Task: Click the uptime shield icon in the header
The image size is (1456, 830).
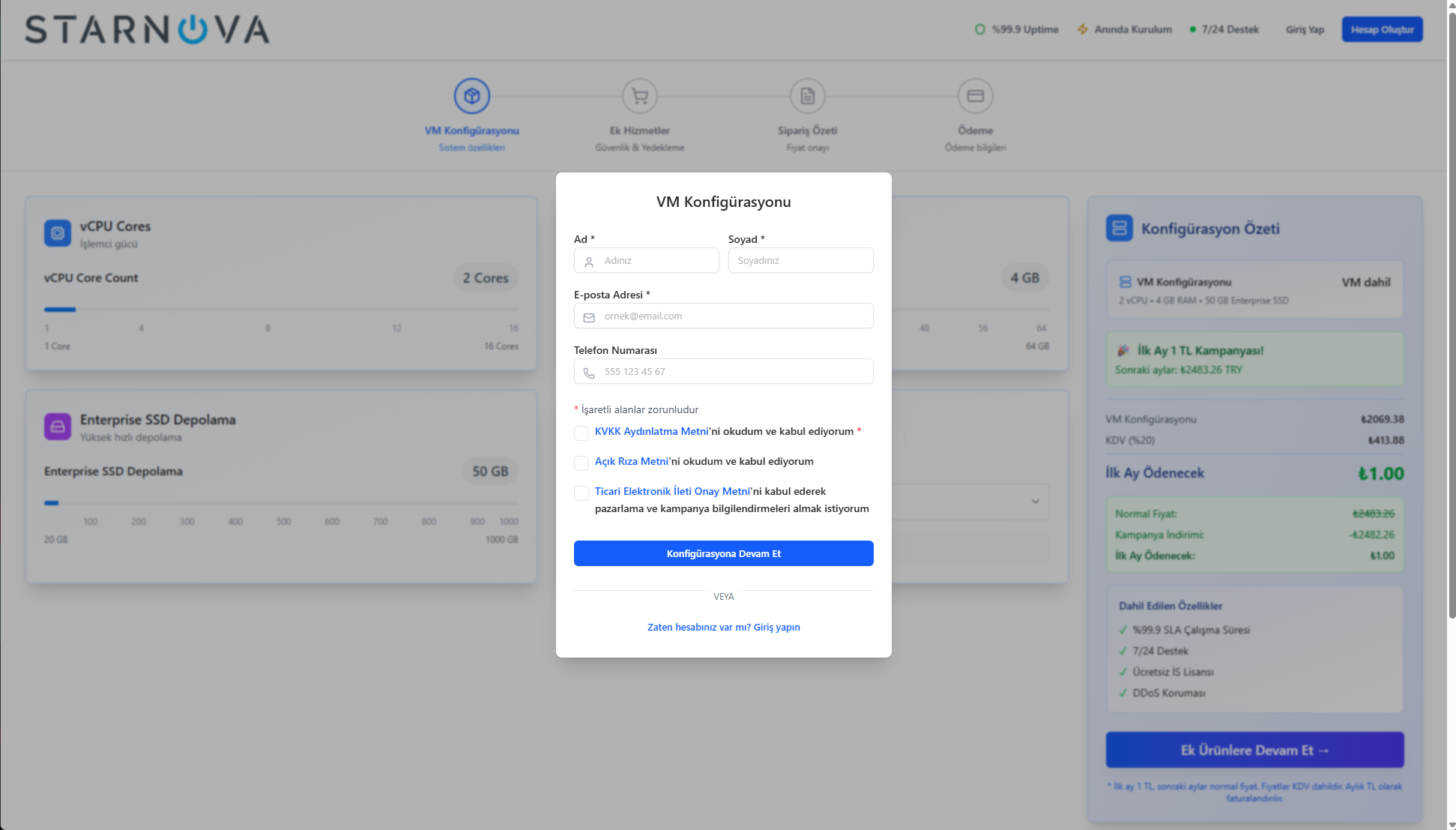Action: coord(982,29)
